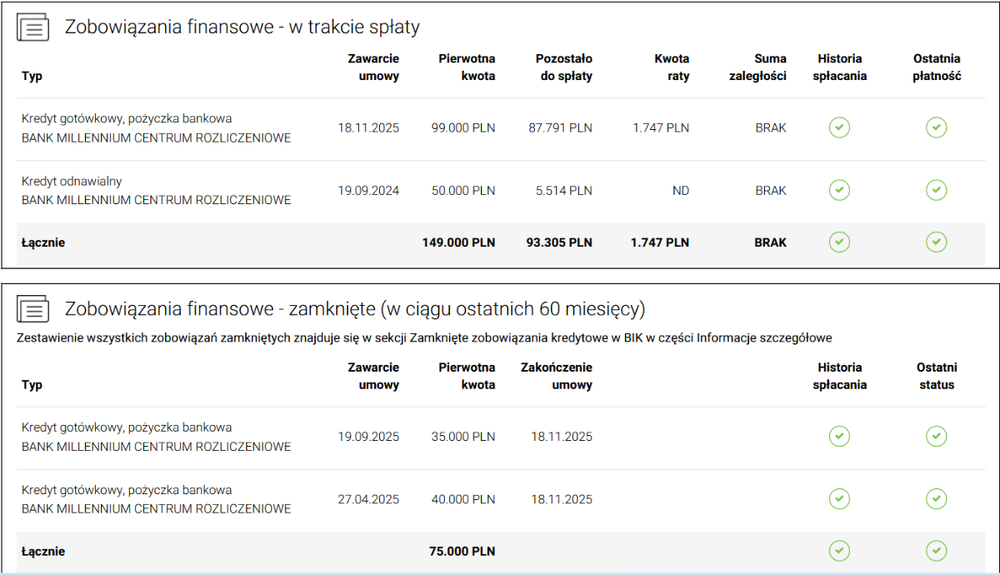Click Historia spłacania checkmark for Kredyt odnawialny
1000x575 pixels.
(x=839, y=190)
